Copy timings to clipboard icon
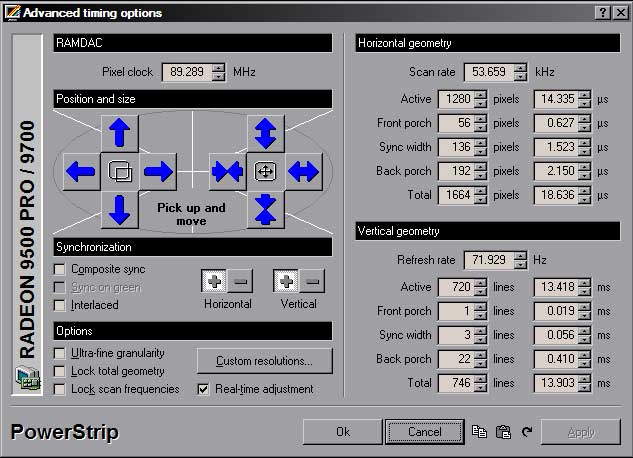 tap(479, 432)
